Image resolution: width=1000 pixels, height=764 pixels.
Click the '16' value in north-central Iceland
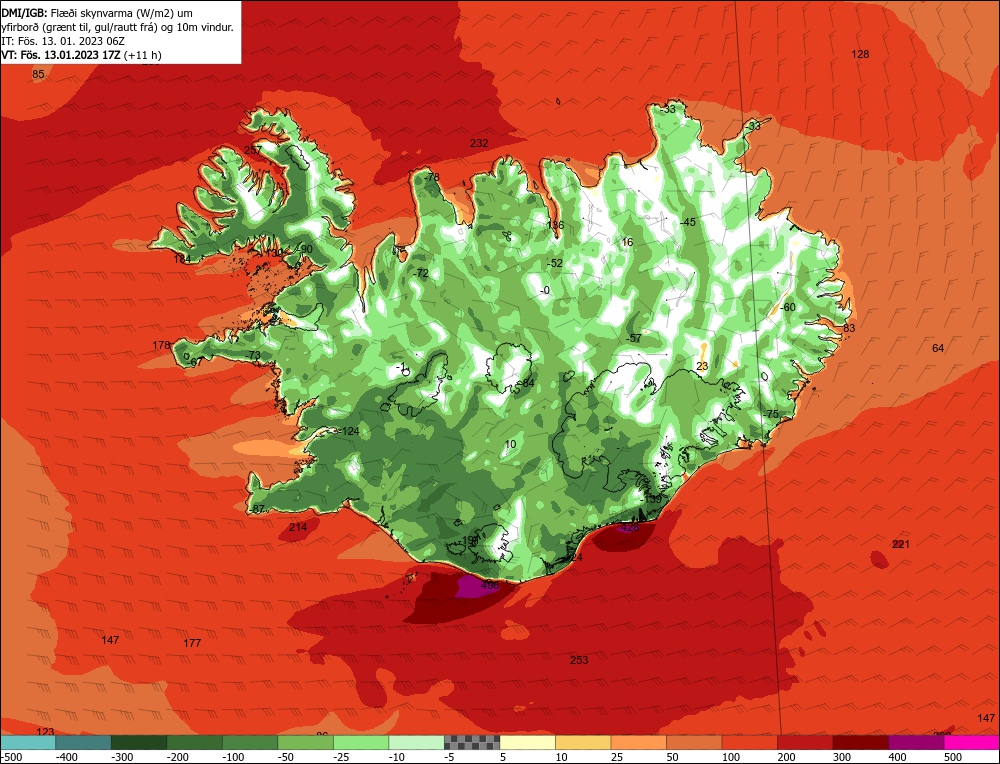pos(628,242)
